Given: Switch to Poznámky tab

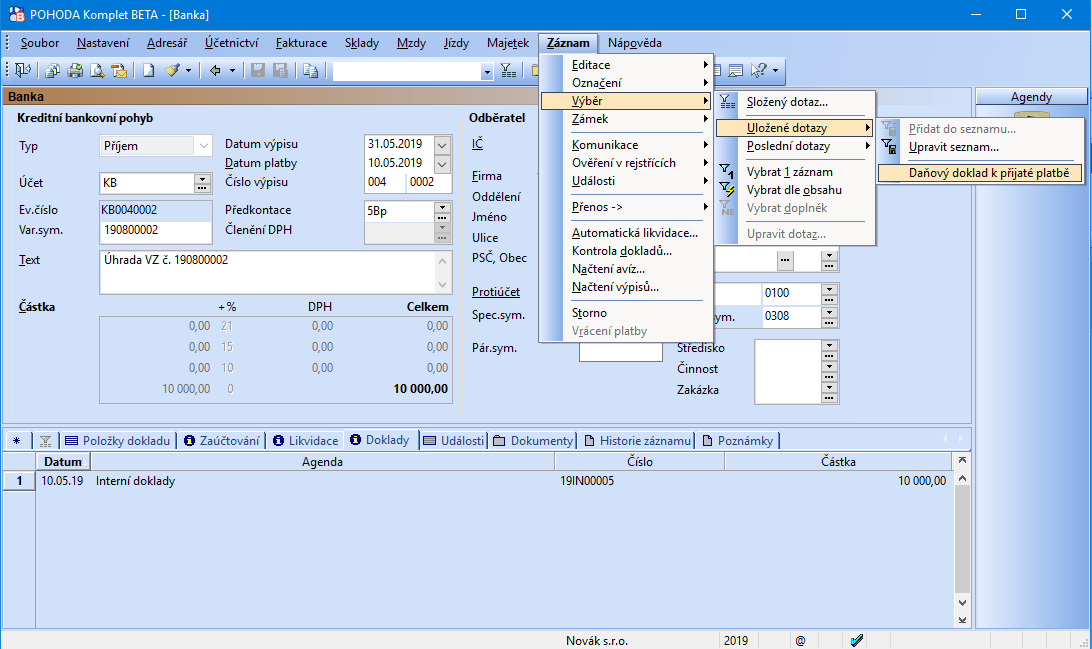Looking at the screenshot, I should click(x=738, y=441).
